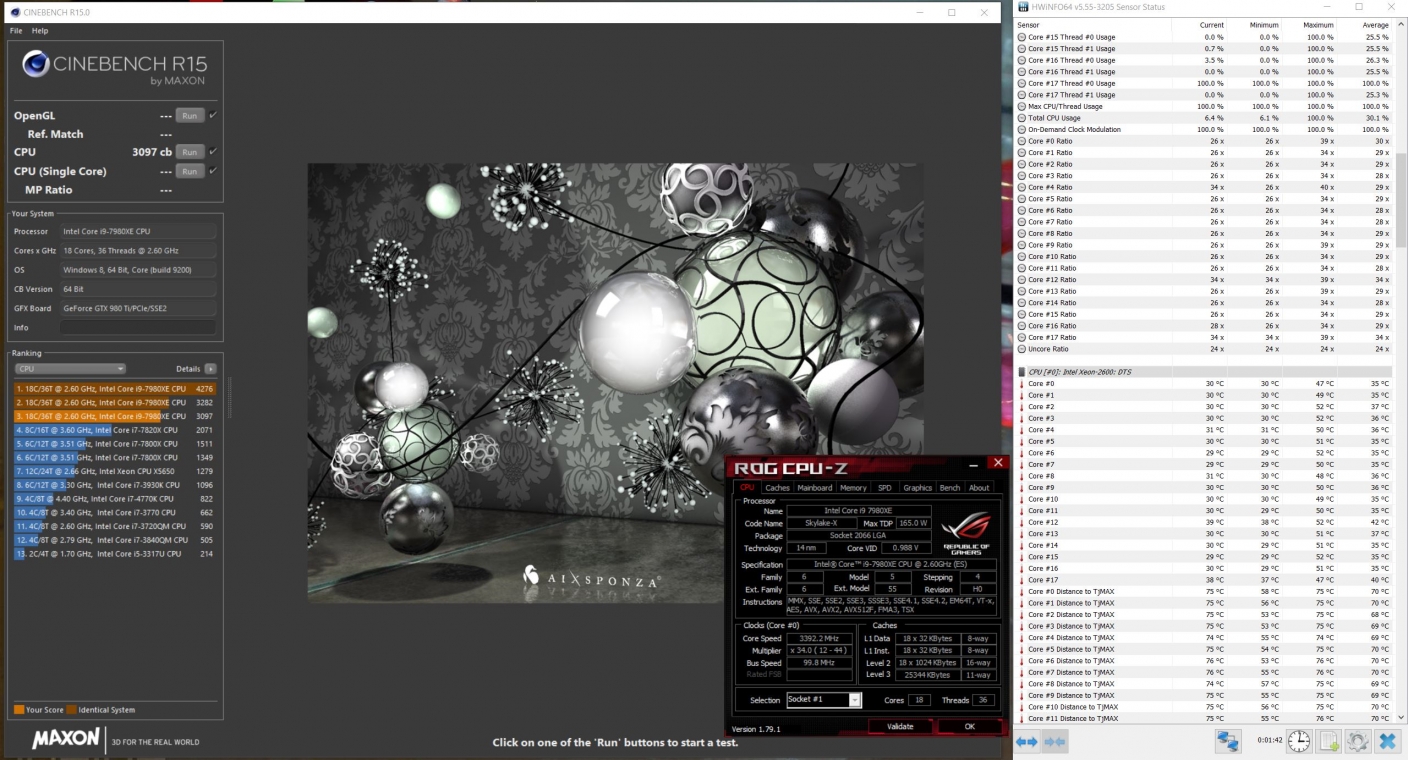Viewport: 1408px width, 760px height.
Task: Select the Max CPU/Thread Usage sensor row
Action: click(x=1204, y=106)
